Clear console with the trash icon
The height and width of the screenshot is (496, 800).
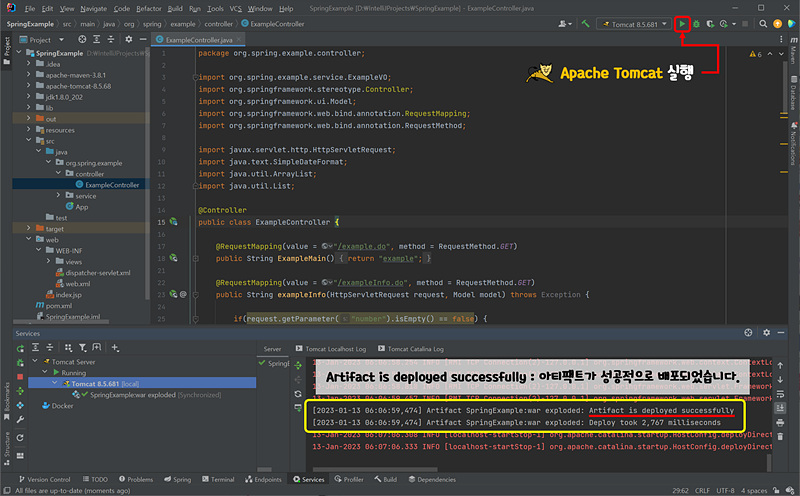point(780,436)
